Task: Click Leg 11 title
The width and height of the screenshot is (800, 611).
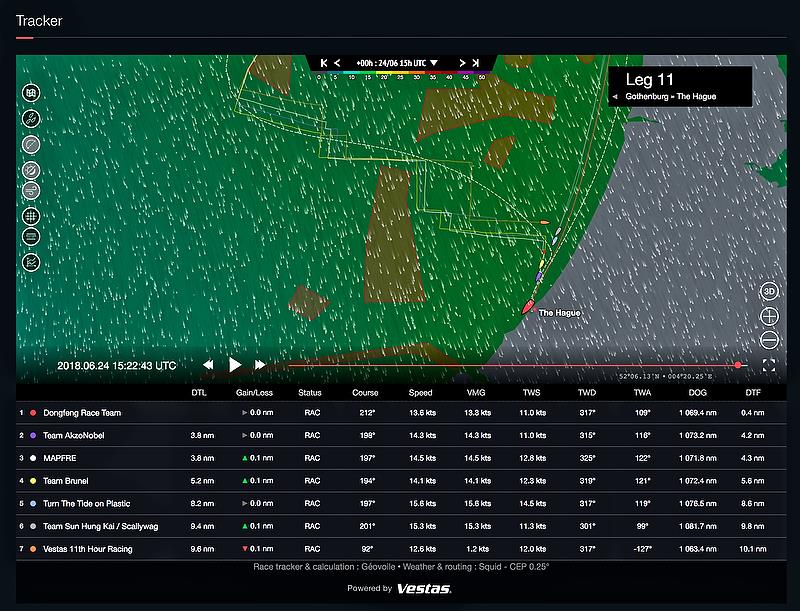Action: pyautogui.click(x=649, y=80)
